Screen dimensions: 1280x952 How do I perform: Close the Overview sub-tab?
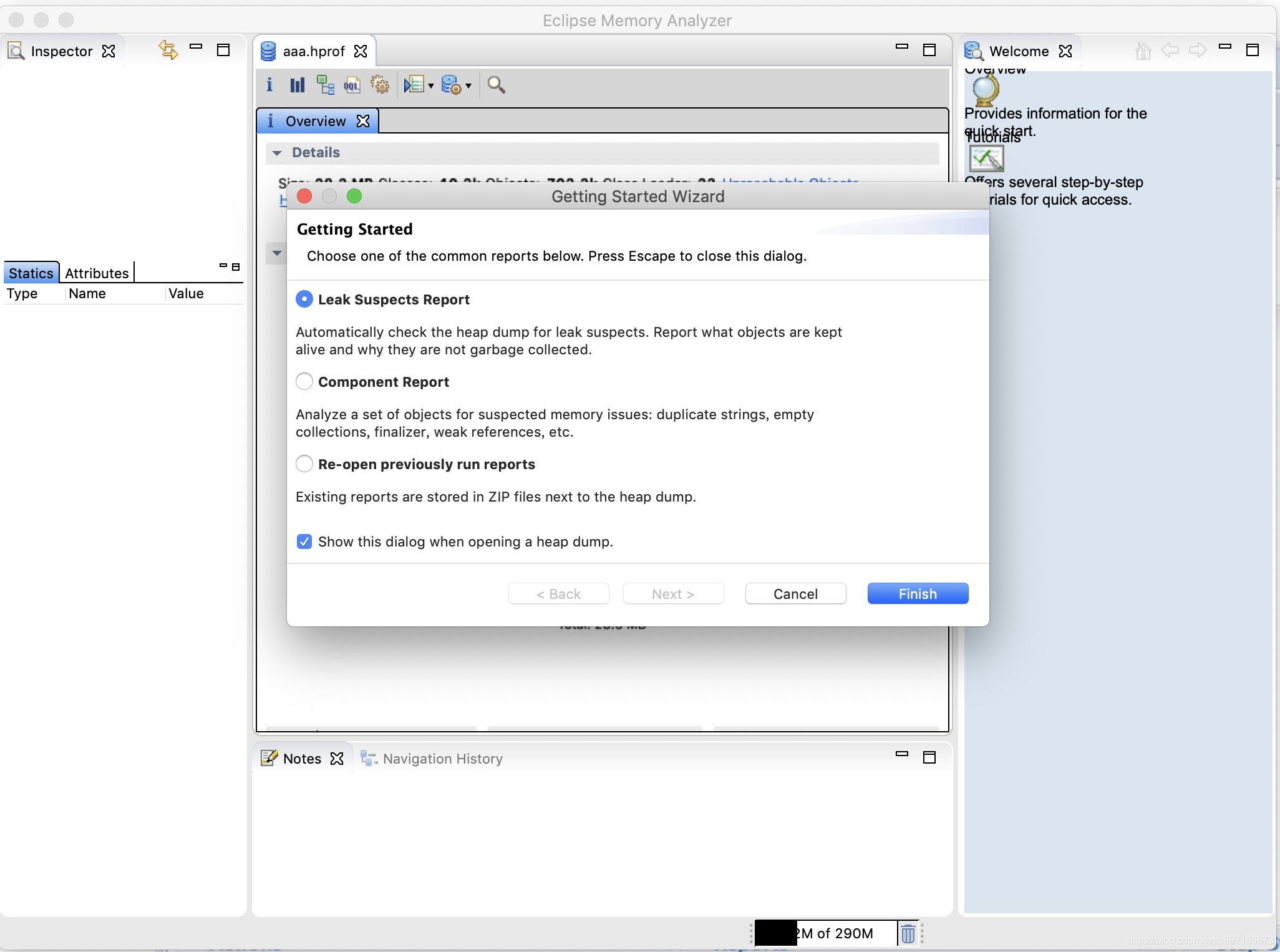tap(363, 121)
